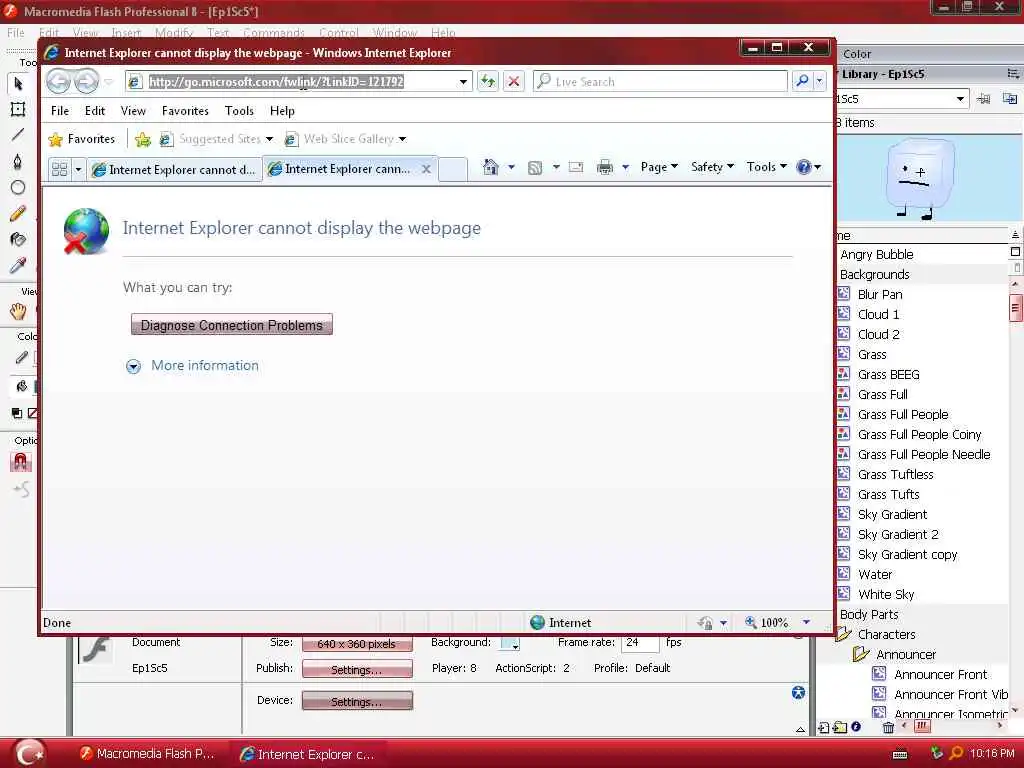
Task: Open the Safety menu dropdown
Action: (712, 167)
